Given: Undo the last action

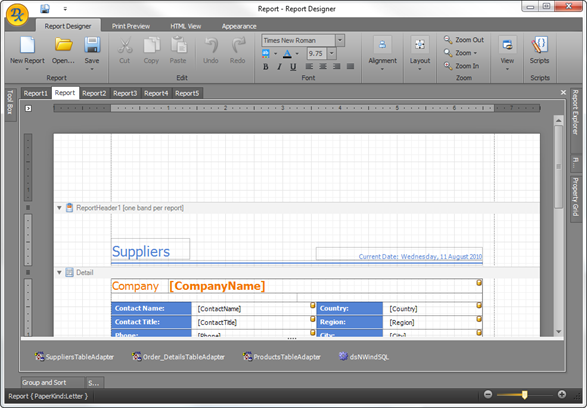Looking at the screenshot, I should (211, 45).
